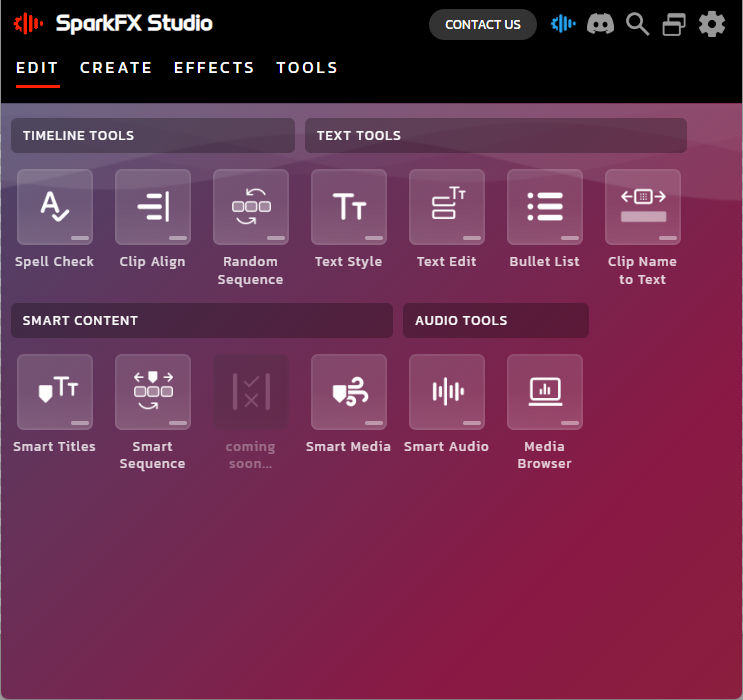Click the overlapping windows icon
The height and width of the screenshot is (700, 743).
(x=674, y=24)
